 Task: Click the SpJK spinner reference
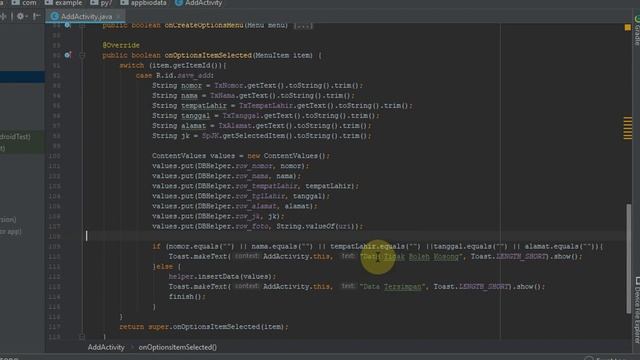(x=210, y=136)
